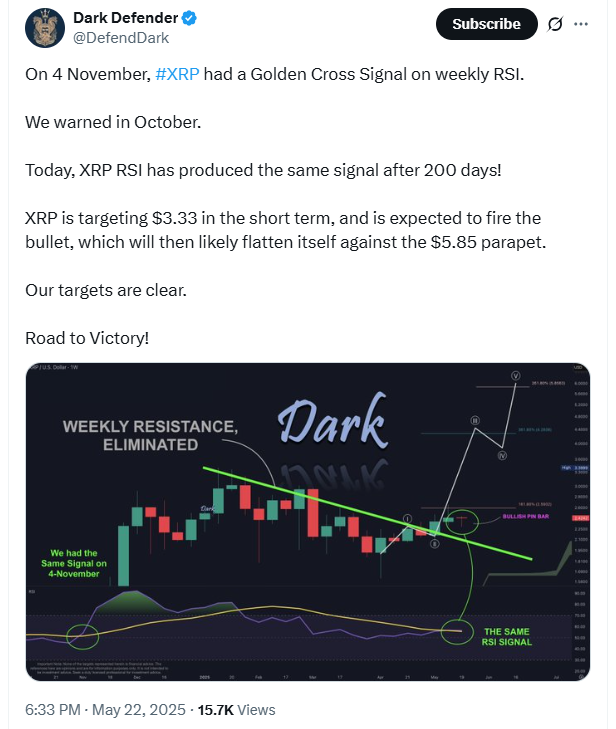Open the three-dot more options menu

click(x=581, y=24)
